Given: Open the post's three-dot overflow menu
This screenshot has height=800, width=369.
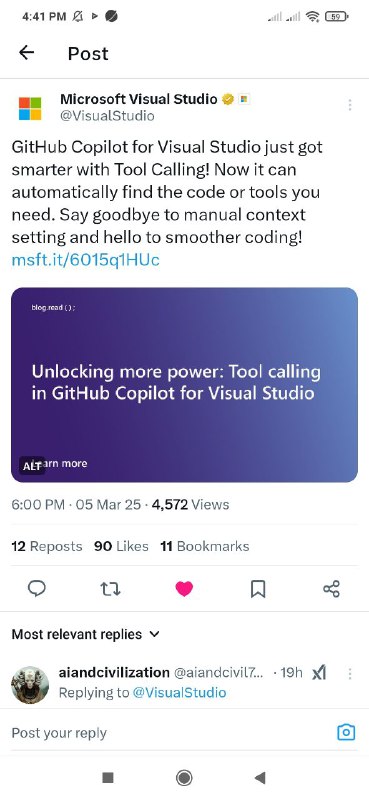Looking at the screenshot, I should [x=350, y=105].
